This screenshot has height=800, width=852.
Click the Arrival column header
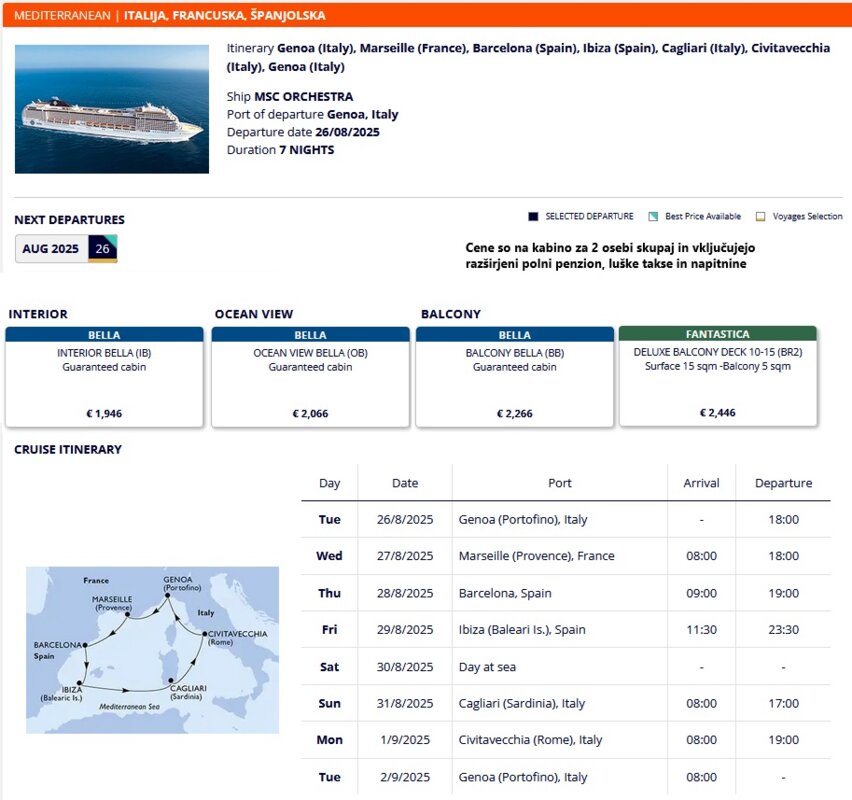pos(701,483)
